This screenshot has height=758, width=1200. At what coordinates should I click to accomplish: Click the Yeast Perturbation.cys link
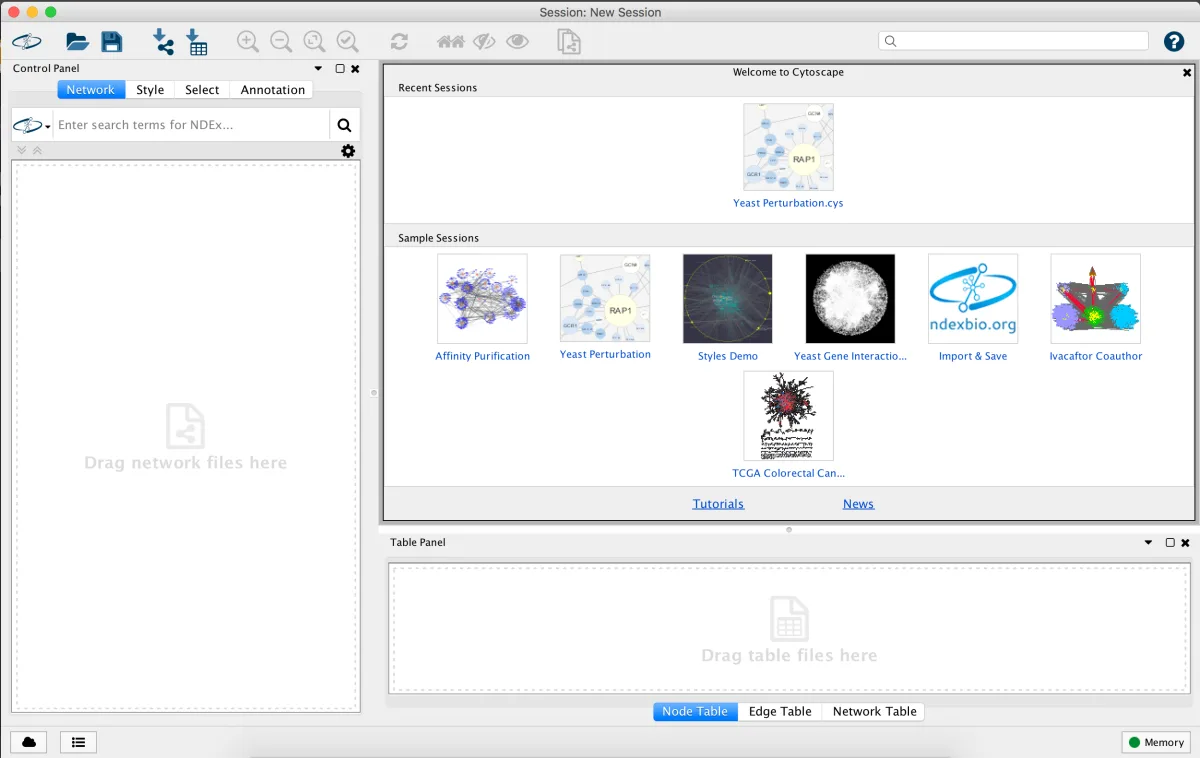click(x=788, y=203)
